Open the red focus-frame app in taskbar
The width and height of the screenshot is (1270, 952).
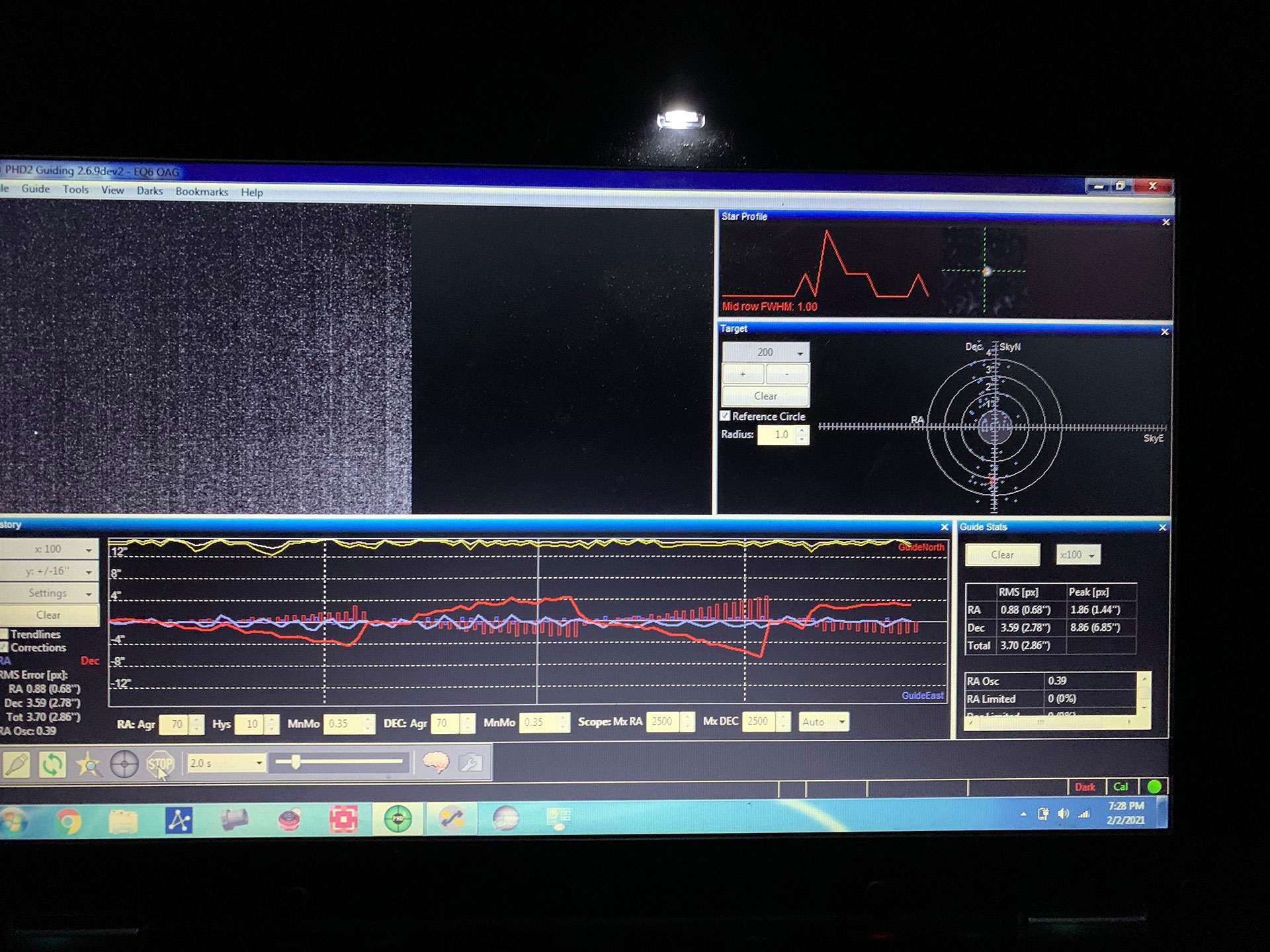tap(343, 820)
